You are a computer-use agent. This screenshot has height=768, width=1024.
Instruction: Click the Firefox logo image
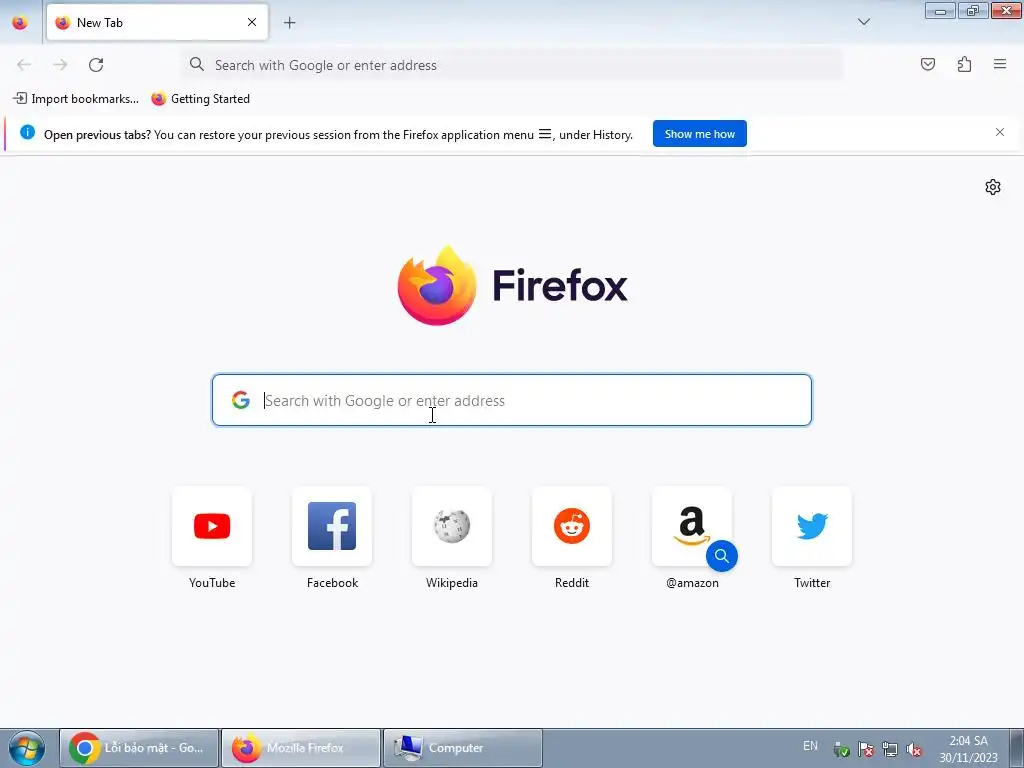pyautogui.click(x=437, y=285)
